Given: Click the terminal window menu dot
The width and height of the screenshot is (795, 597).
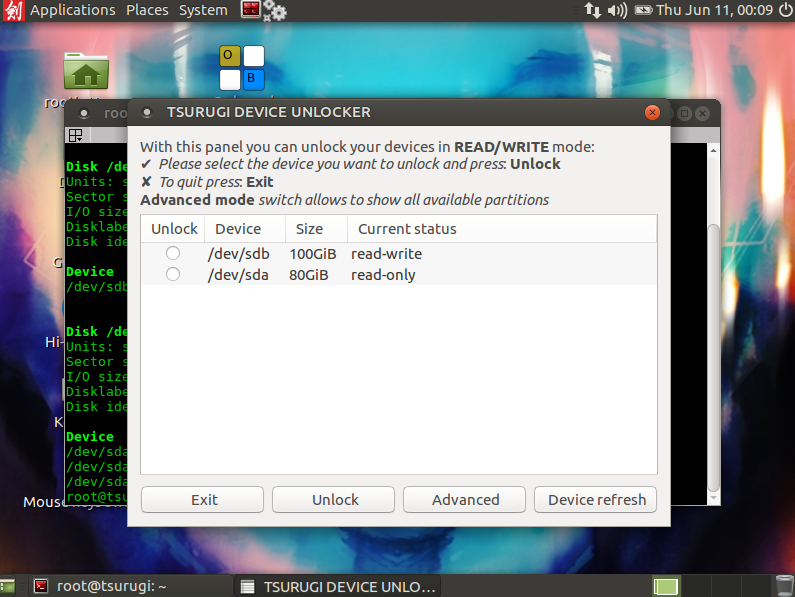Looking at the screenshot, I should 84,114.
